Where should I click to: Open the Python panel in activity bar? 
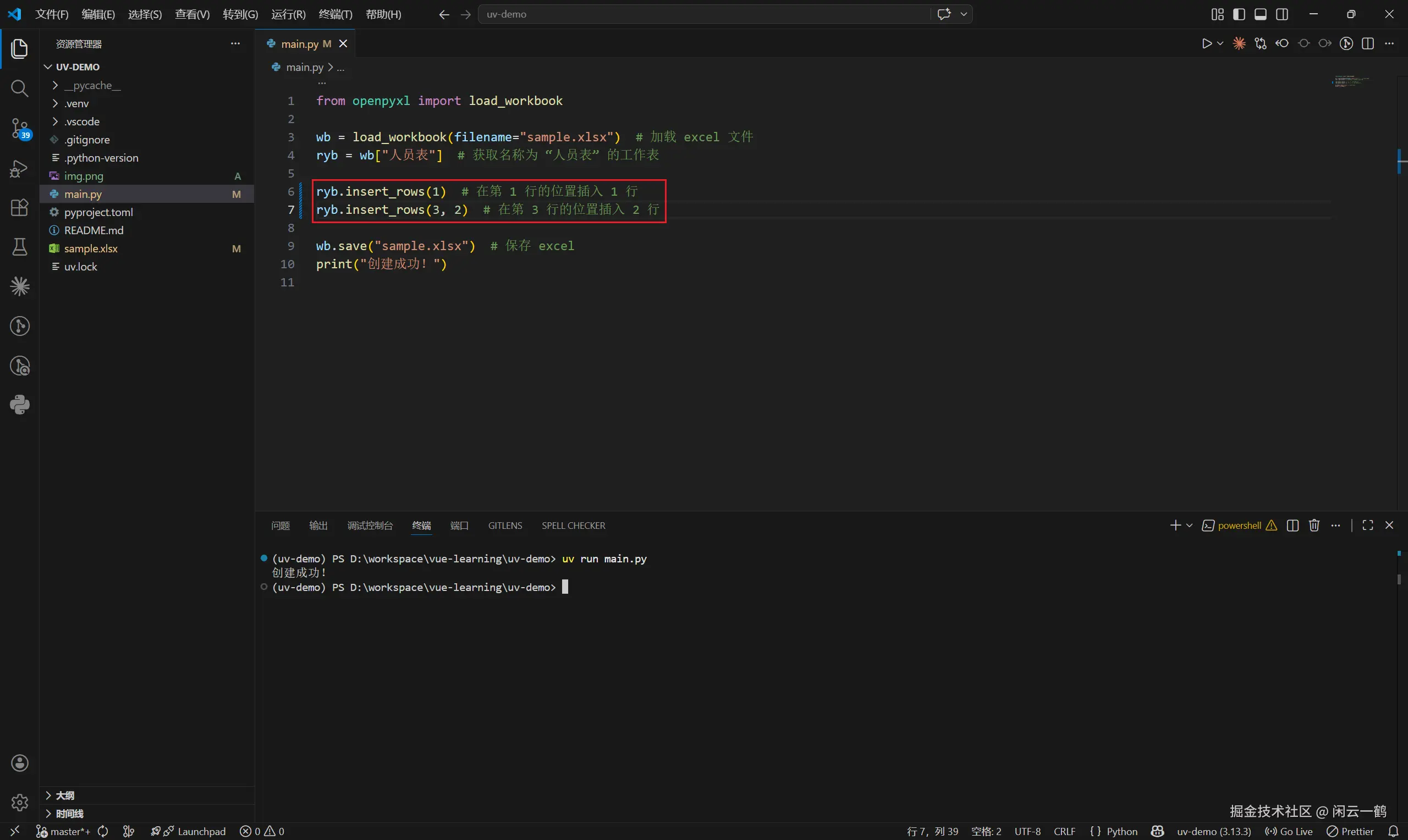(x=19, y=405)
